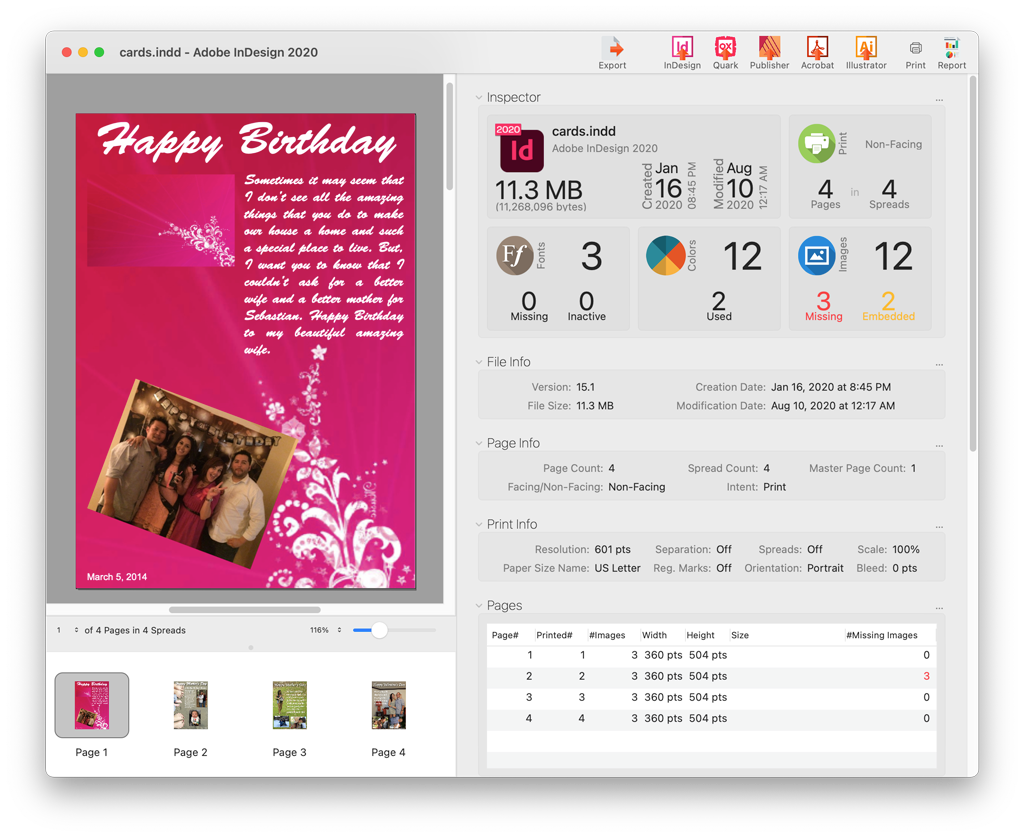Collapse the Print Info section

point(479,524)
